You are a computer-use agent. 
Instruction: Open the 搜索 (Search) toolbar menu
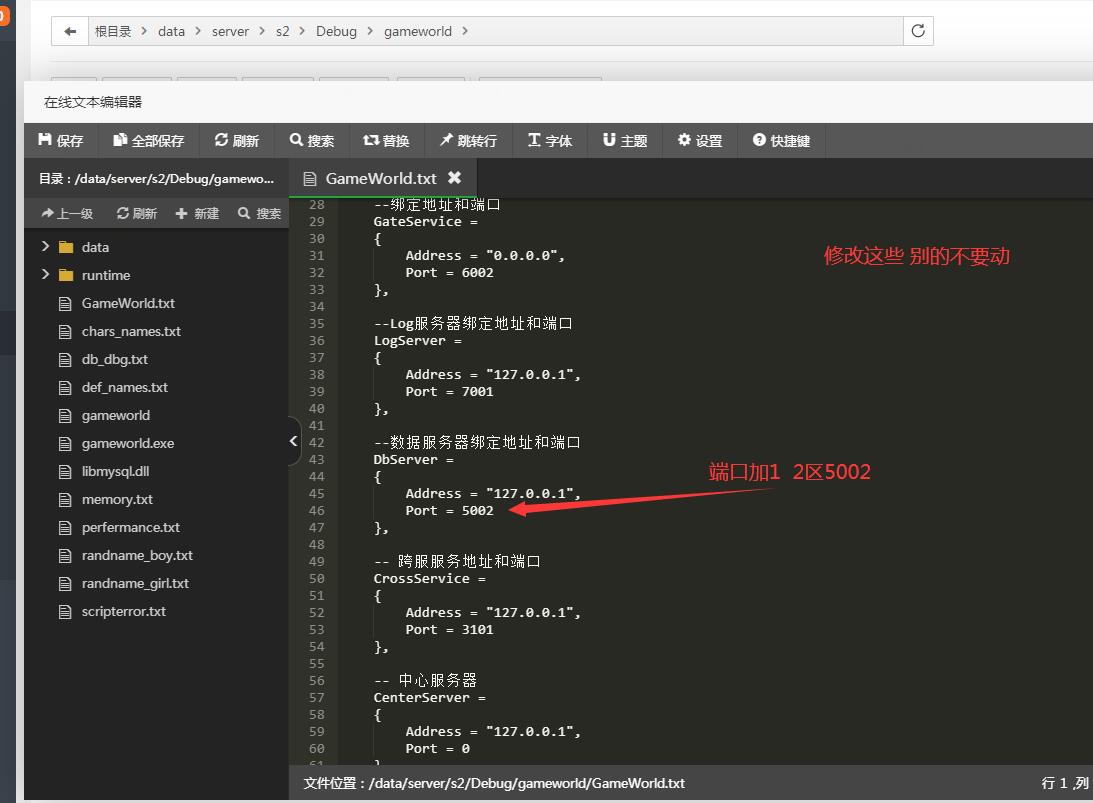pyautogui.click(x=312, y=140)
